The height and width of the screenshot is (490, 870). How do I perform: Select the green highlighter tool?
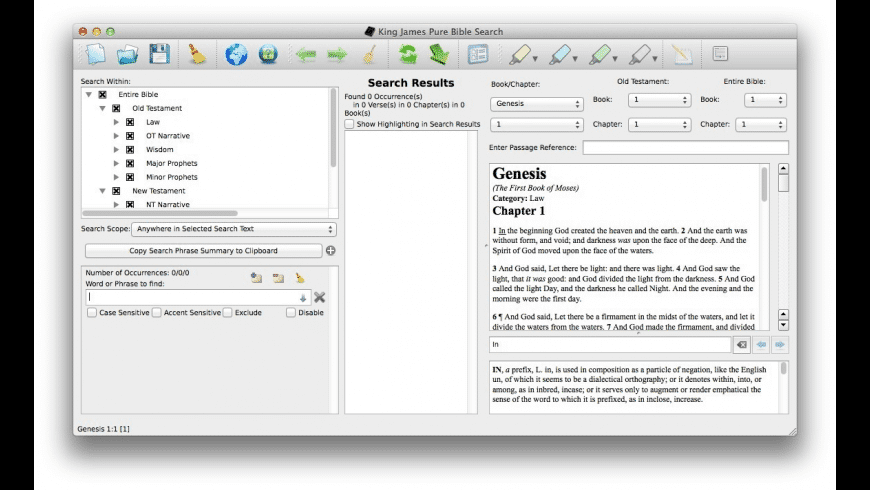click(x=599, y=54)
